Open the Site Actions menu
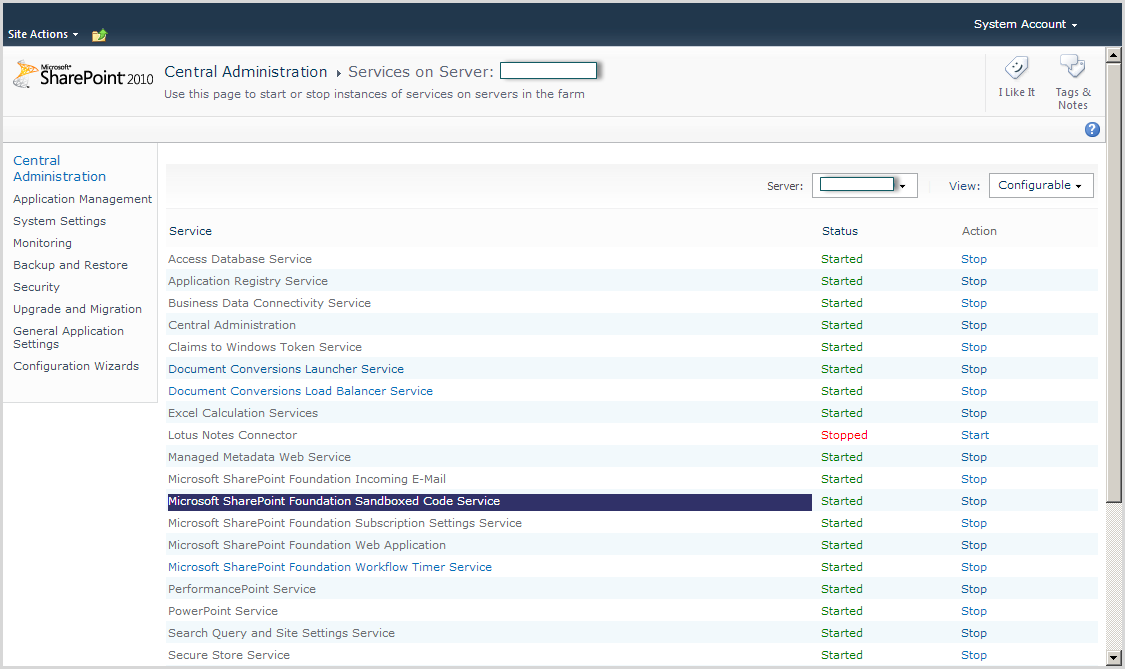Screen dimensions: 1125x669 43,34
